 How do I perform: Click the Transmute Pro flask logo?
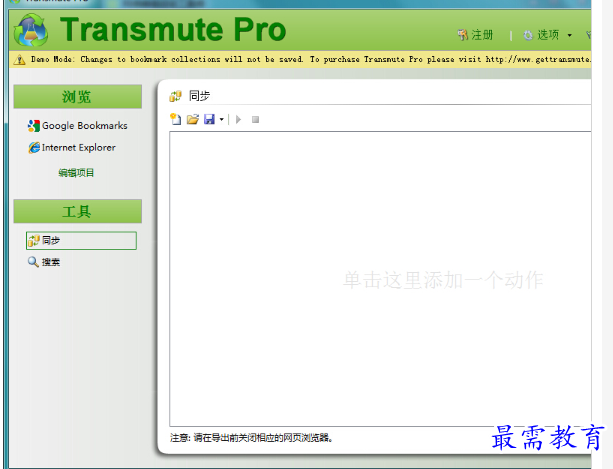tap(31, 30)
